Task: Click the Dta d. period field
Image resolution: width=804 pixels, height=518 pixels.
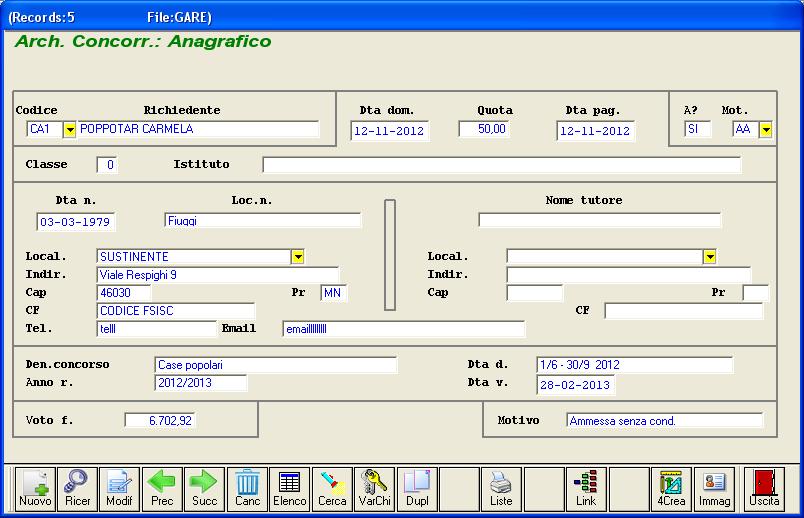Action: 635,365
